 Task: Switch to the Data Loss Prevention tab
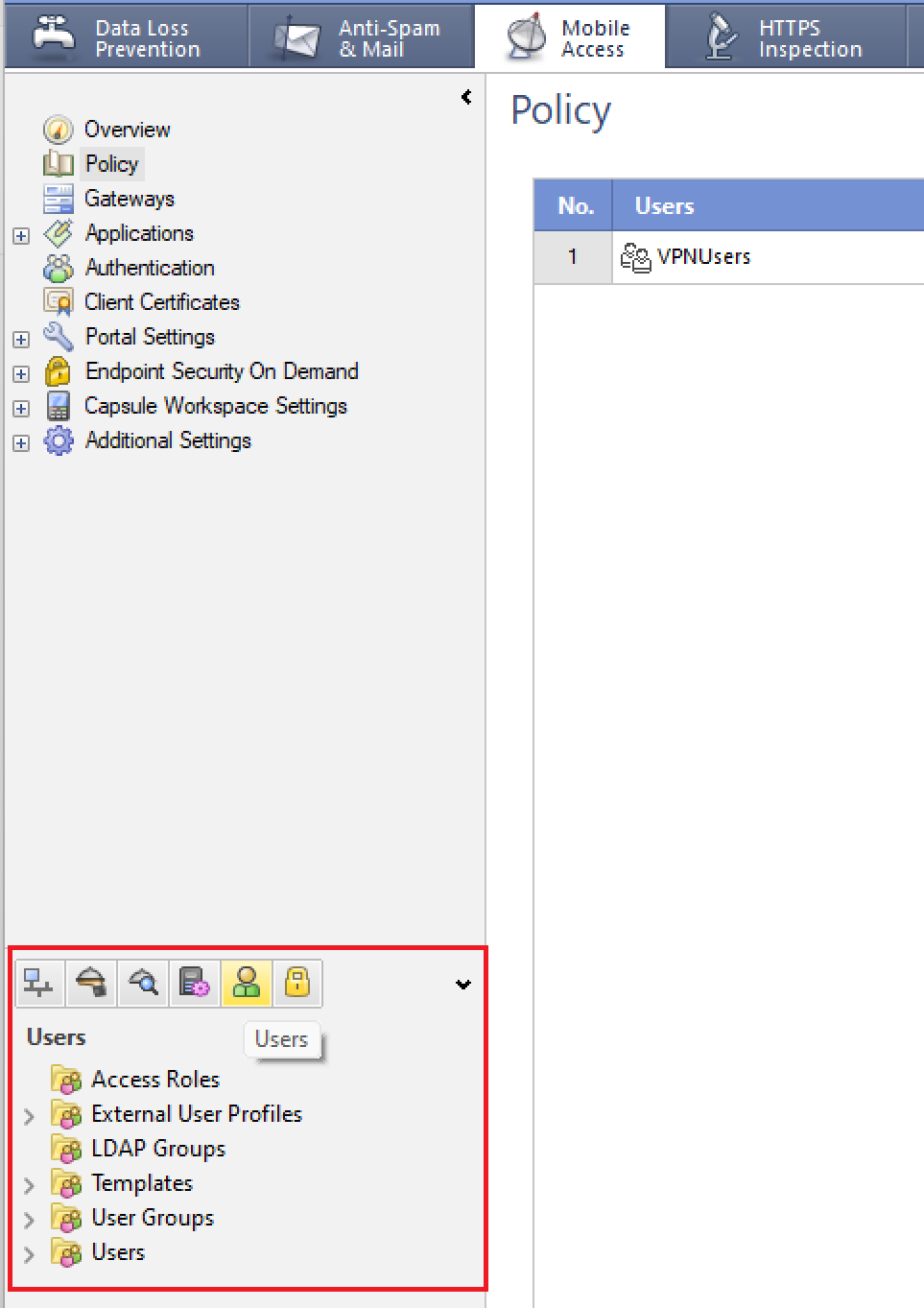[126, 38]
